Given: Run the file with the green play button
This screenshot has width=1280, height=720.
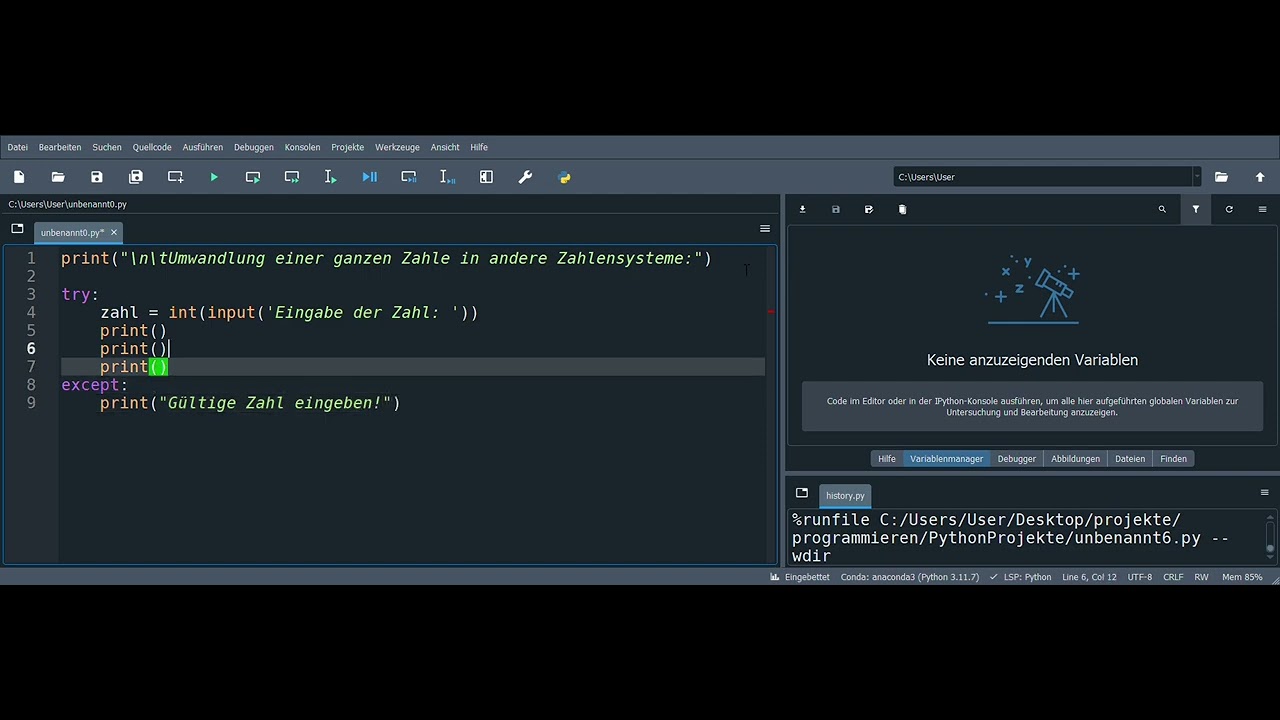Looking at the screenshot, I should click(x=214, y=177).
